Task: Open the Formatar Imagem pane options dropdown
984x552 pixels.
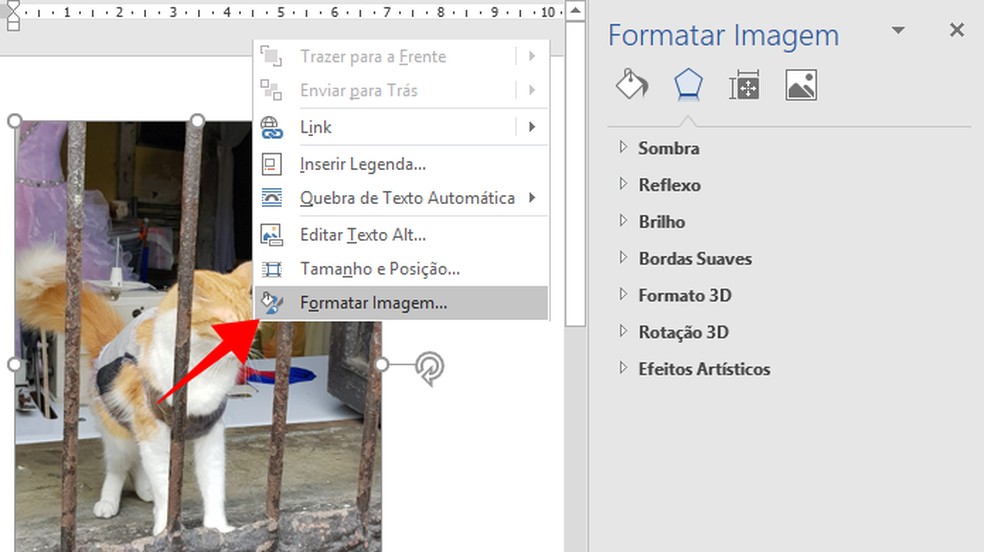Action: [x=898, y=31]
